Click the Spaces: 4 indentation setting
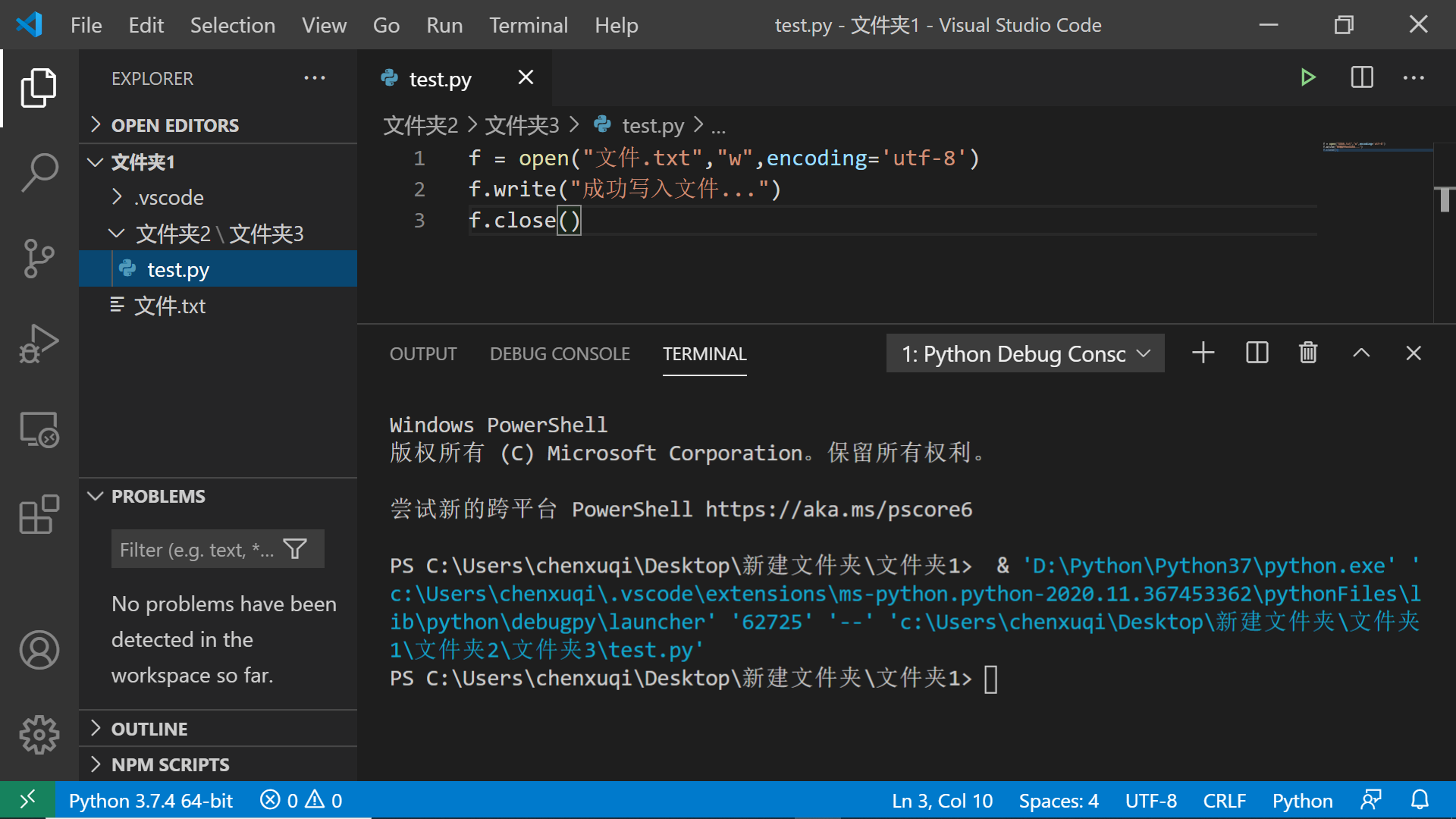1456x819 pixels. click(1058, 801)
